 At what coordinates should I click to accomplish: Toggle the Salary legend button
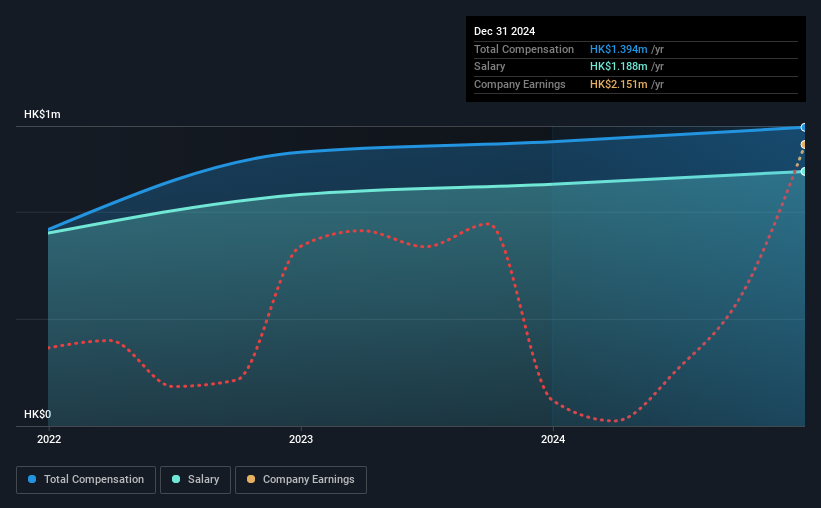[x=195, y=480]
